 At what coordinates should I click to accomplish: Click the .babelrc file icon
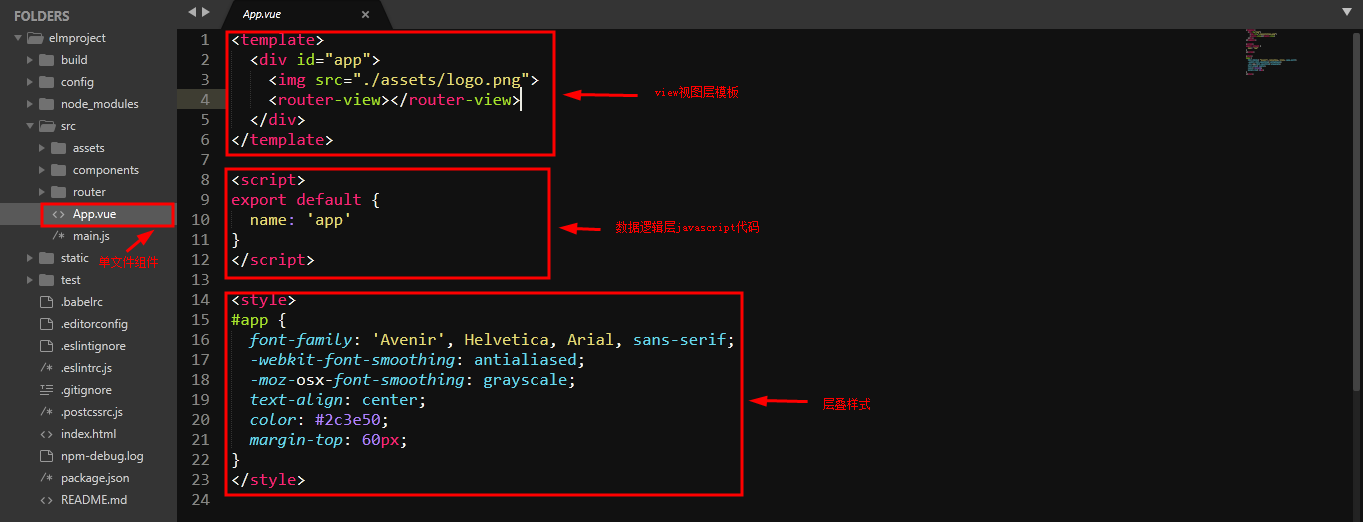[46, 302]
